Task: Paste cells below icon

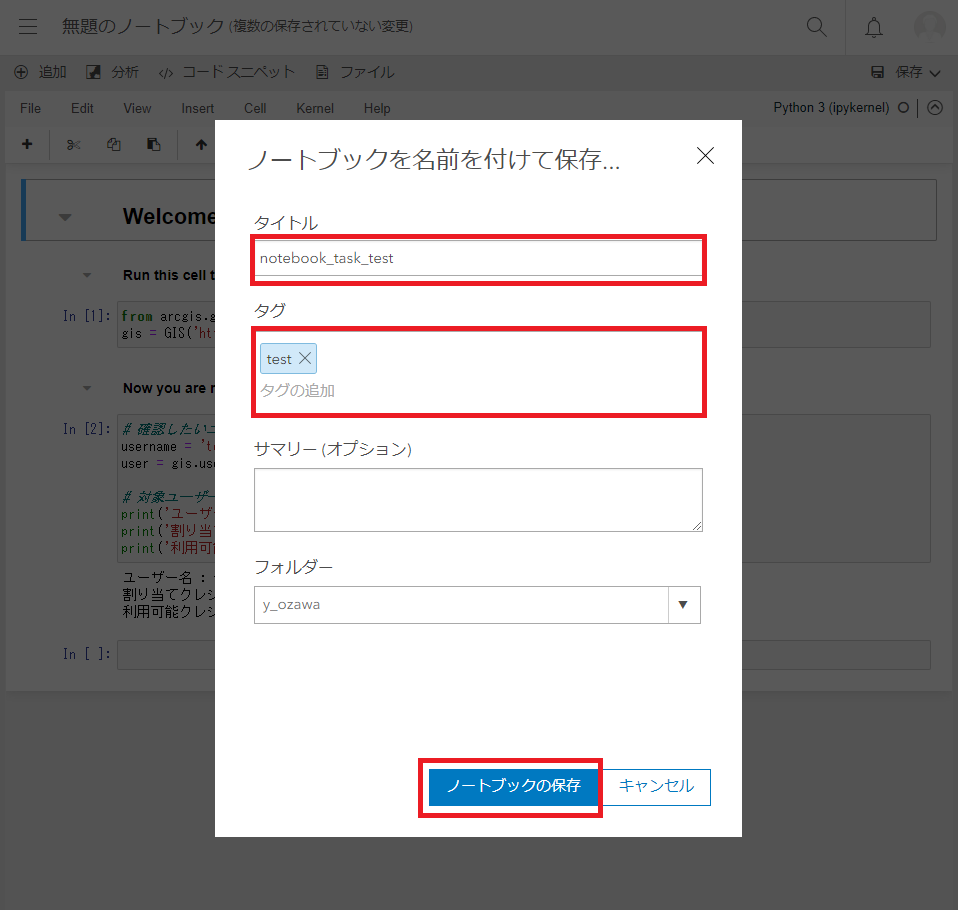Action: point(153,144)
